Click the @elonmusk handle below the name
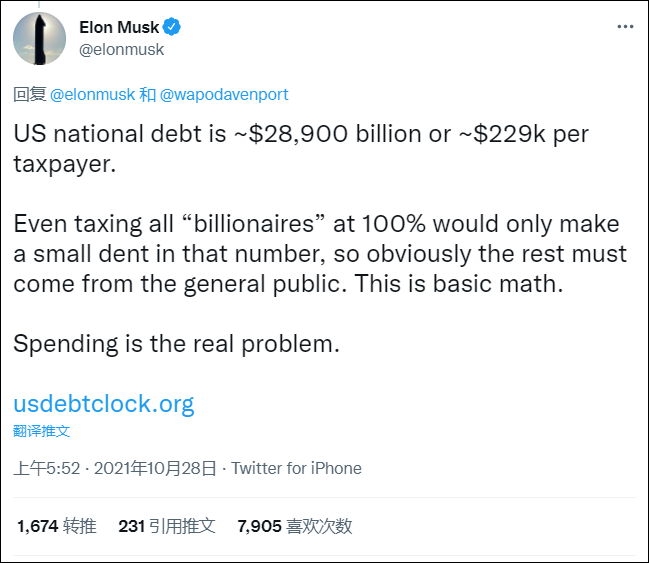The image size is (649, 563). coord(121,49)
